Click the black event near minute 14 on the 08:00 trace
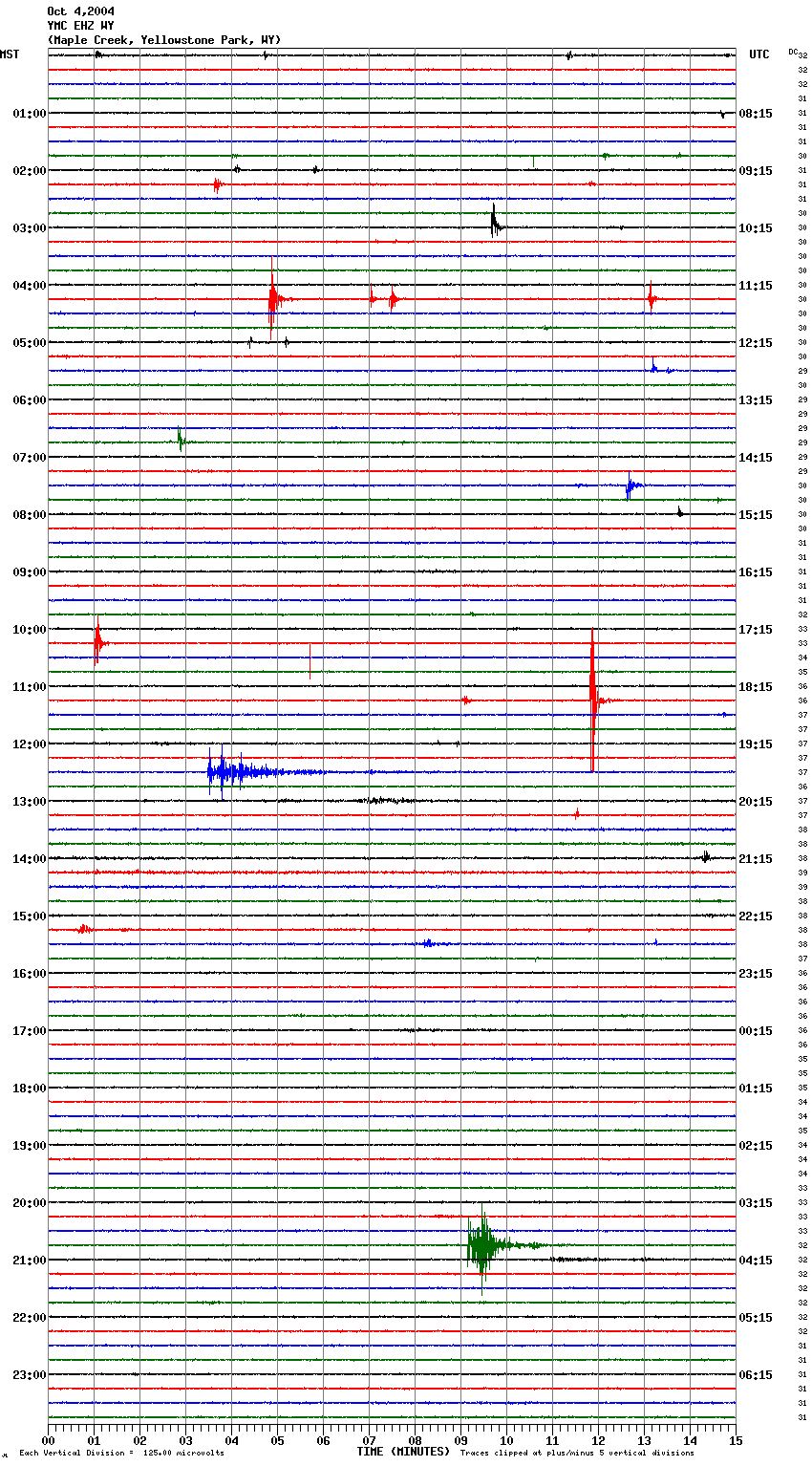This screenshot has height=1466, width=812. (x=680, y=513)
